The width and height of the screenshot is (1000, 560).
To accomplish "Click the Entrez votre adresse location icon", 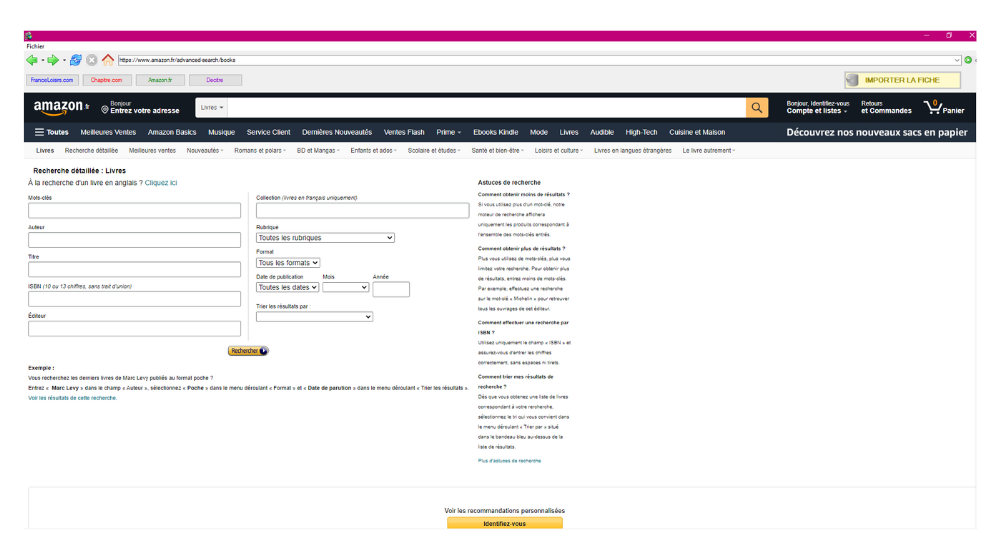I will [105, 110].
